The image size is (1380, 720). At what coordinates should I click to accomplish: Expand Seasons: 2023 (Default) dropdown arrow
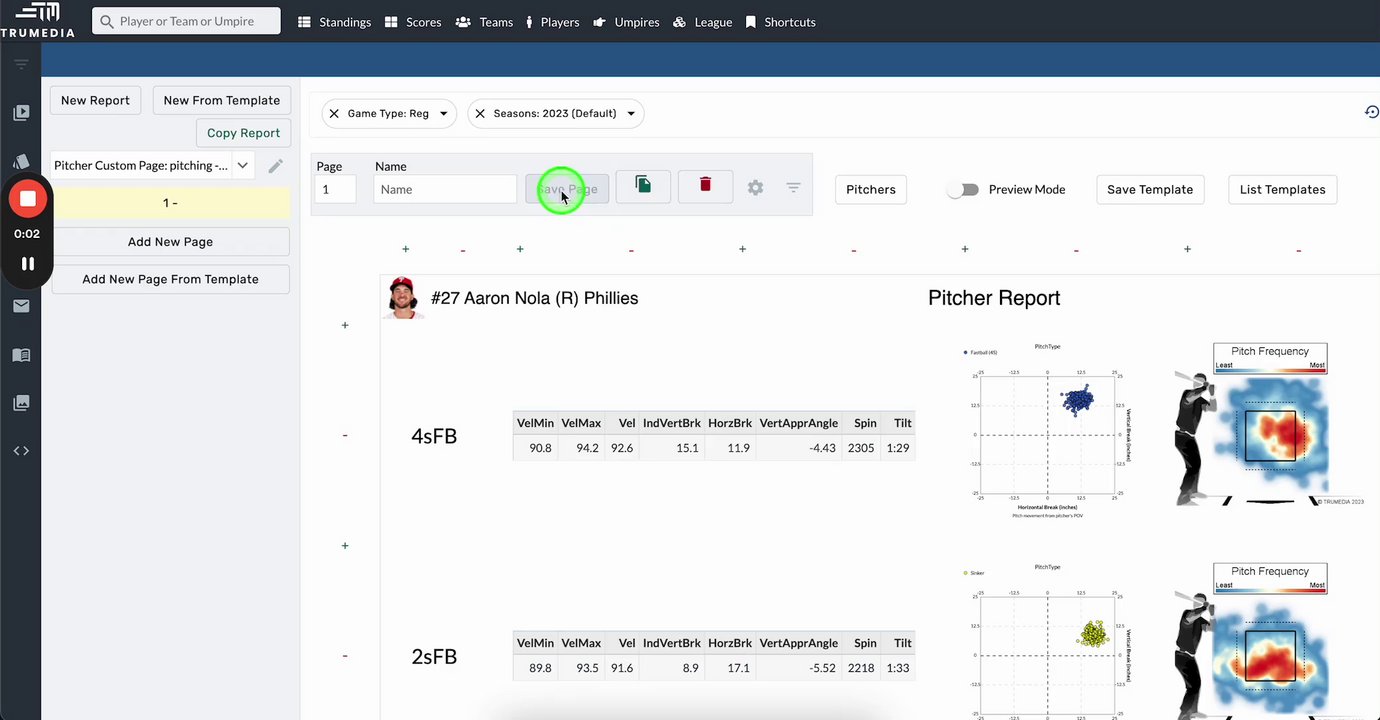pos(631,114)
